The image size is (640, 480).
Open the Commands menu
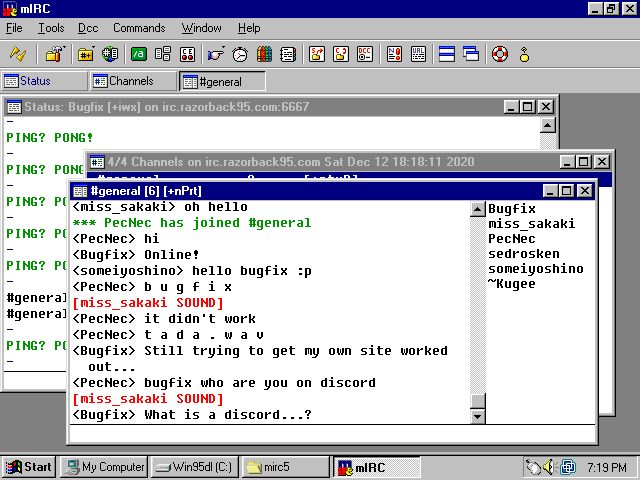coord(139,28)
